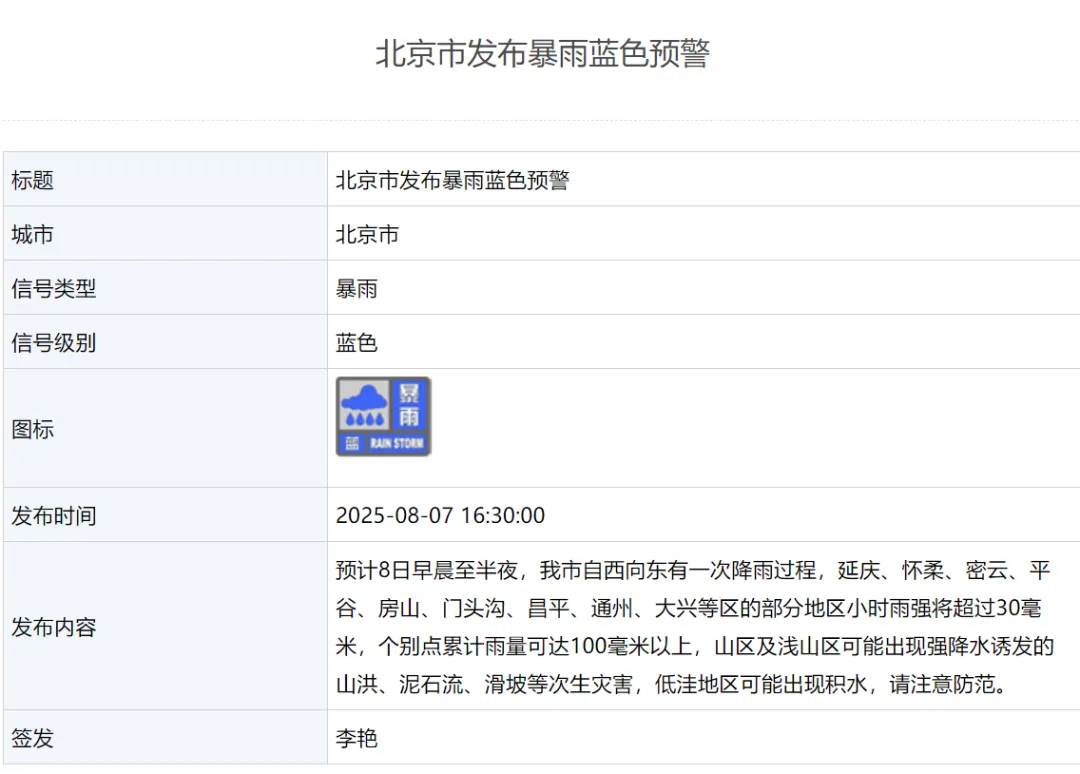This screenshot has width=1080, height=774.
Task: Click the content line beginning 预计8日早晨至半夜
Action: (x=693, y=571)
